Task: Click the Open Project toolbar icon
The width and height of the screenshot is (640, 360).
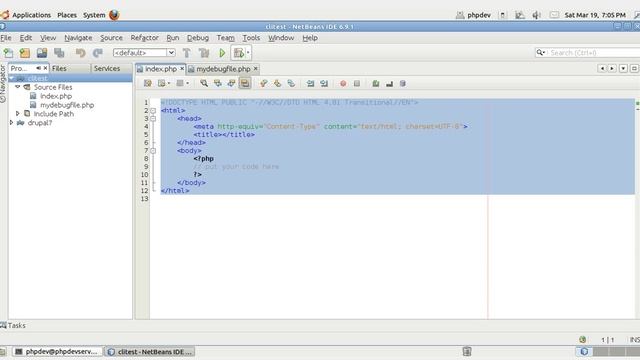Action: pos(42,53)
